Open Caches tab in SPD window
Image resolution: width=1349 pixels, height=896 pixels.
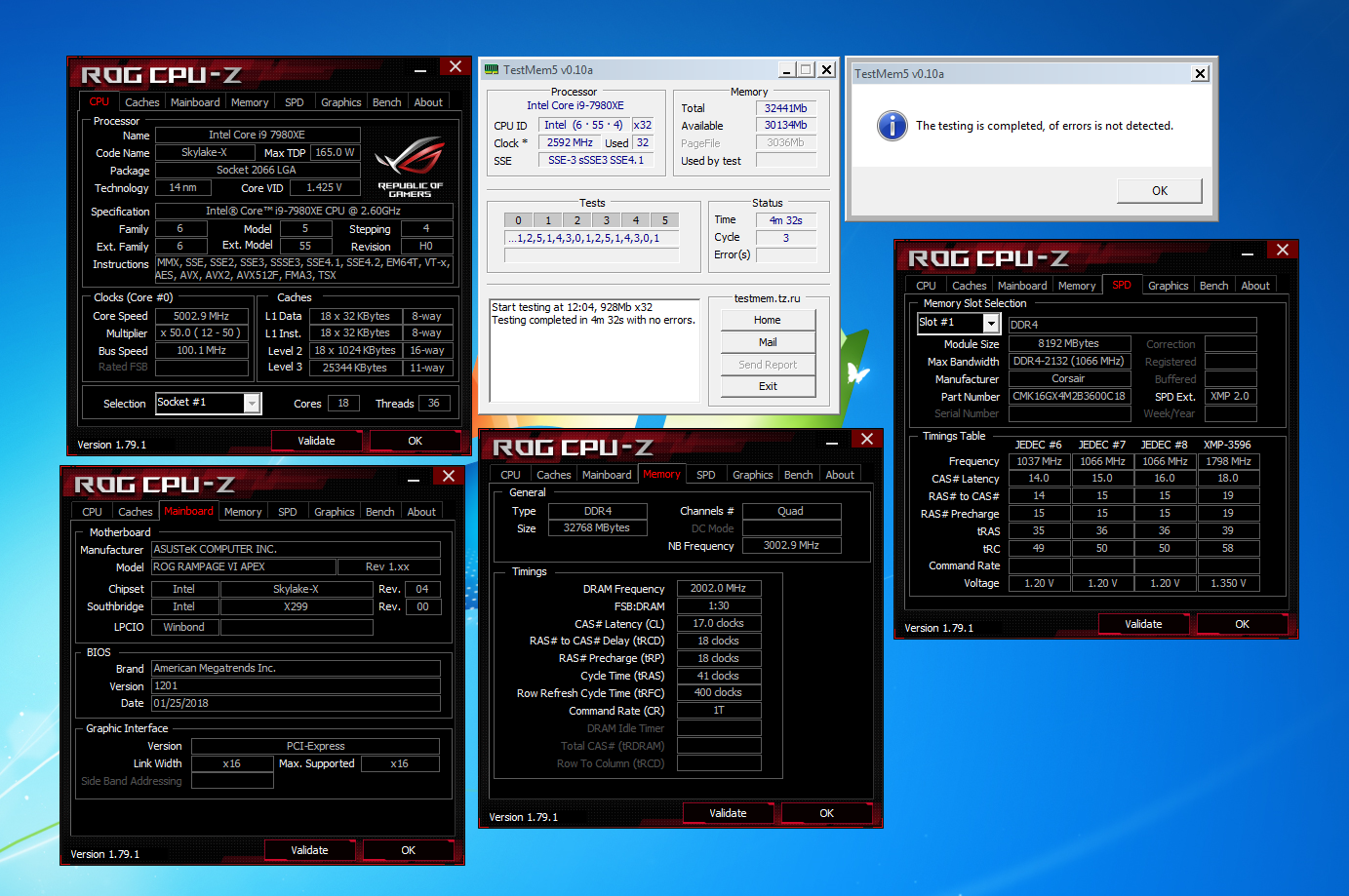pos(969,286)
